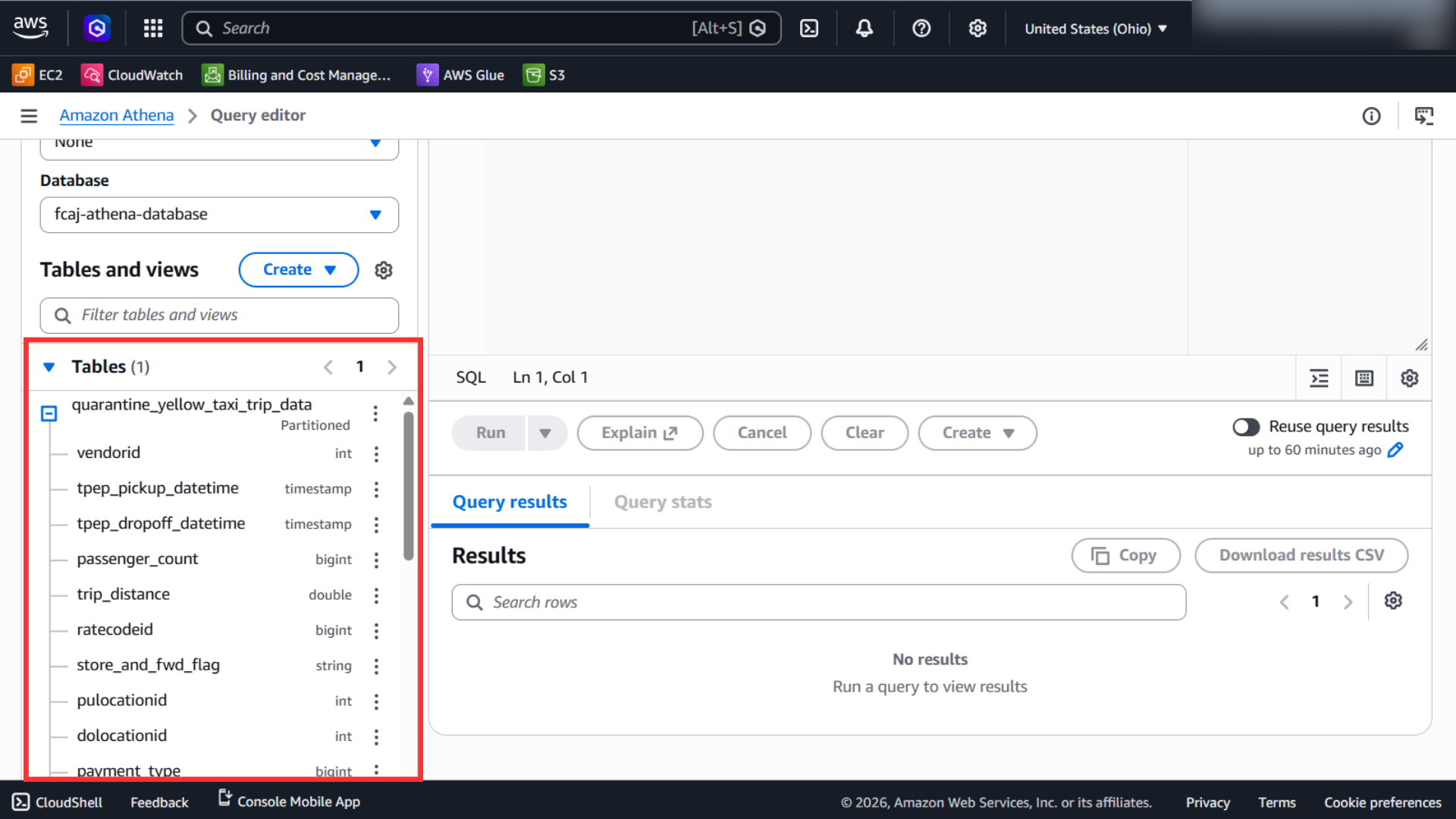This screenshot has height=819, width=1456.
Task: Click Copy results button
Action: [1125, 556]
